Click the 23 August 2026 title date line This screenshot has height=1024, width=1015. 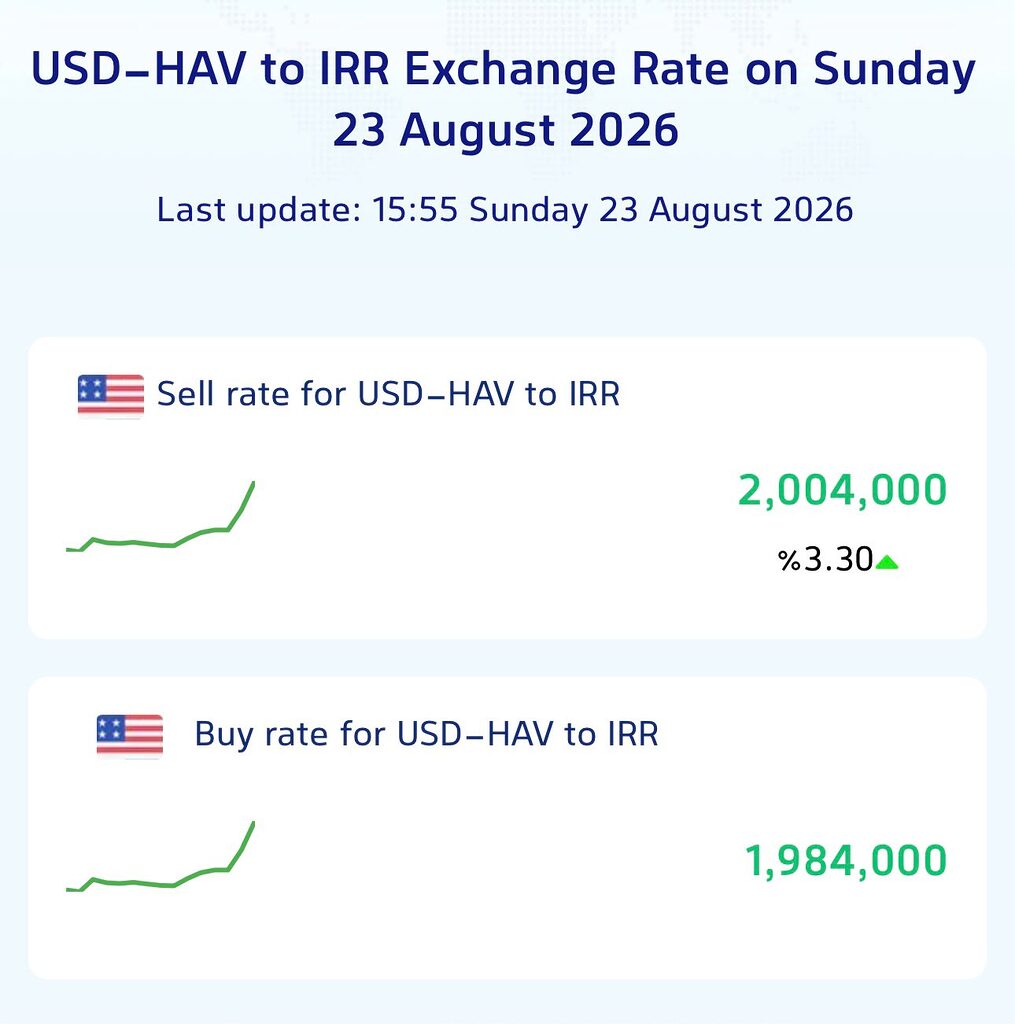click(x=506, y=130)
